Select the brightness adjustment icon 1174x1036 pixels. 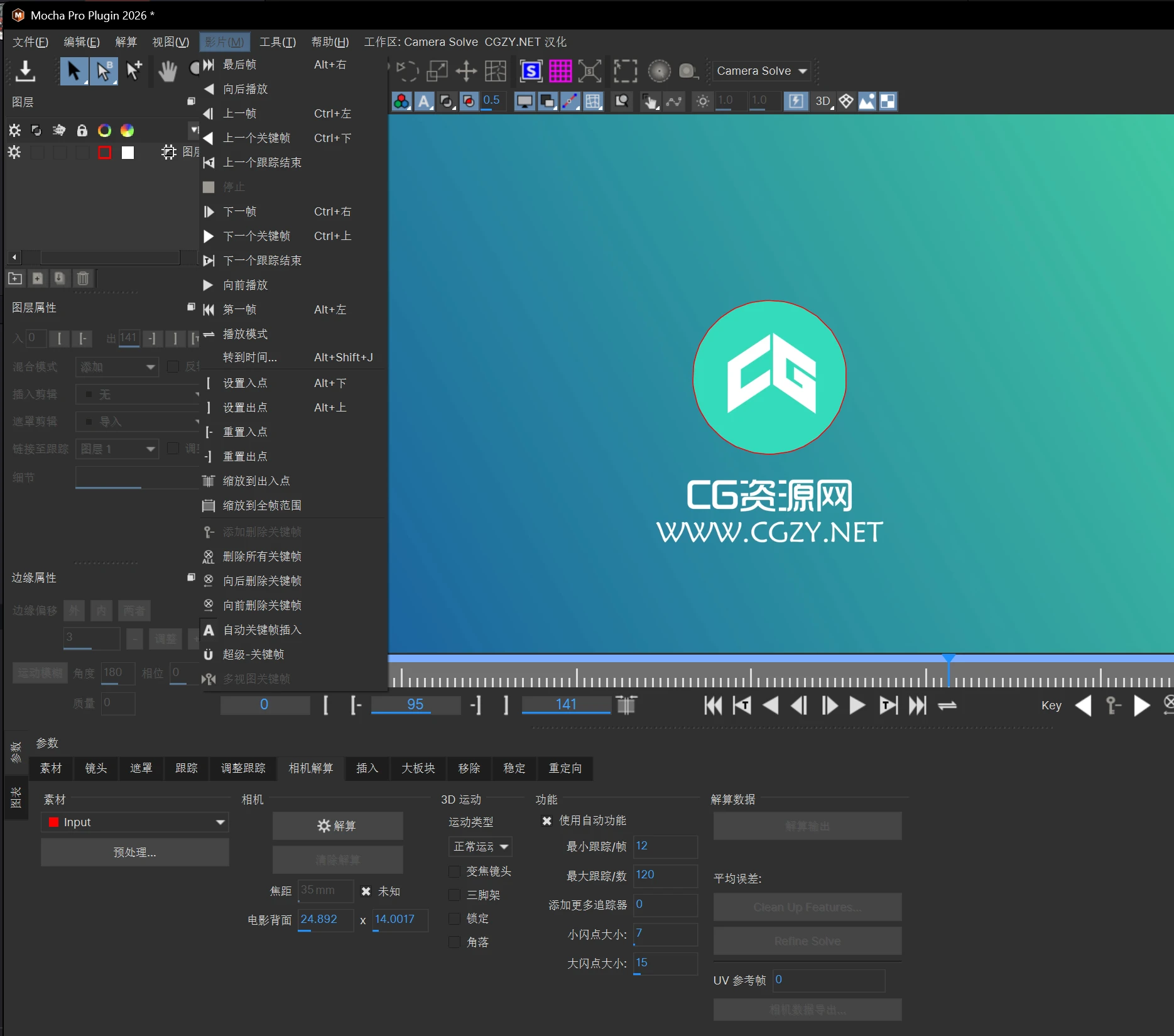[702, 101]
